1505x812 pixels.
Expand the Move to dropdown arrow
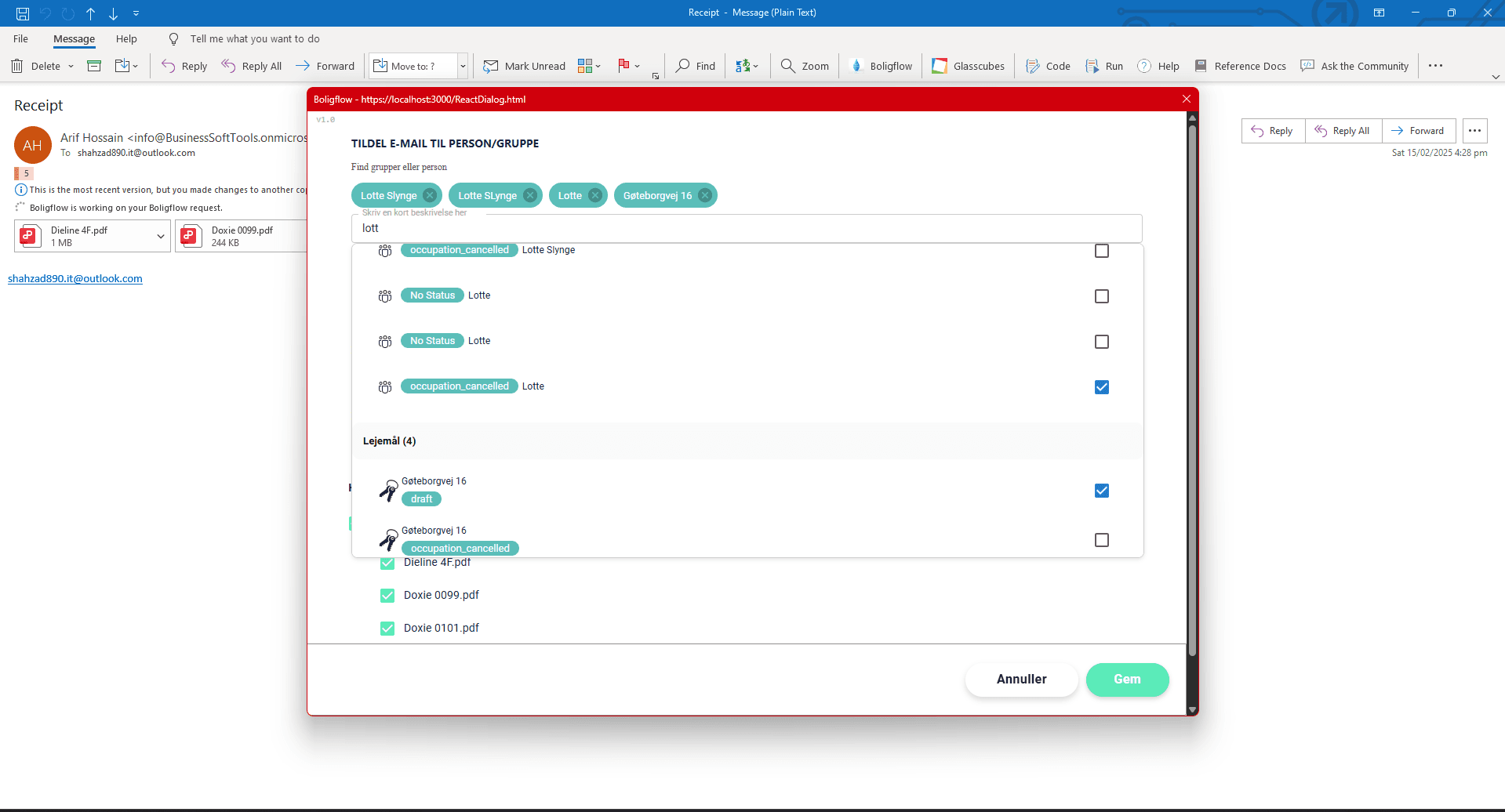point(463,67)
